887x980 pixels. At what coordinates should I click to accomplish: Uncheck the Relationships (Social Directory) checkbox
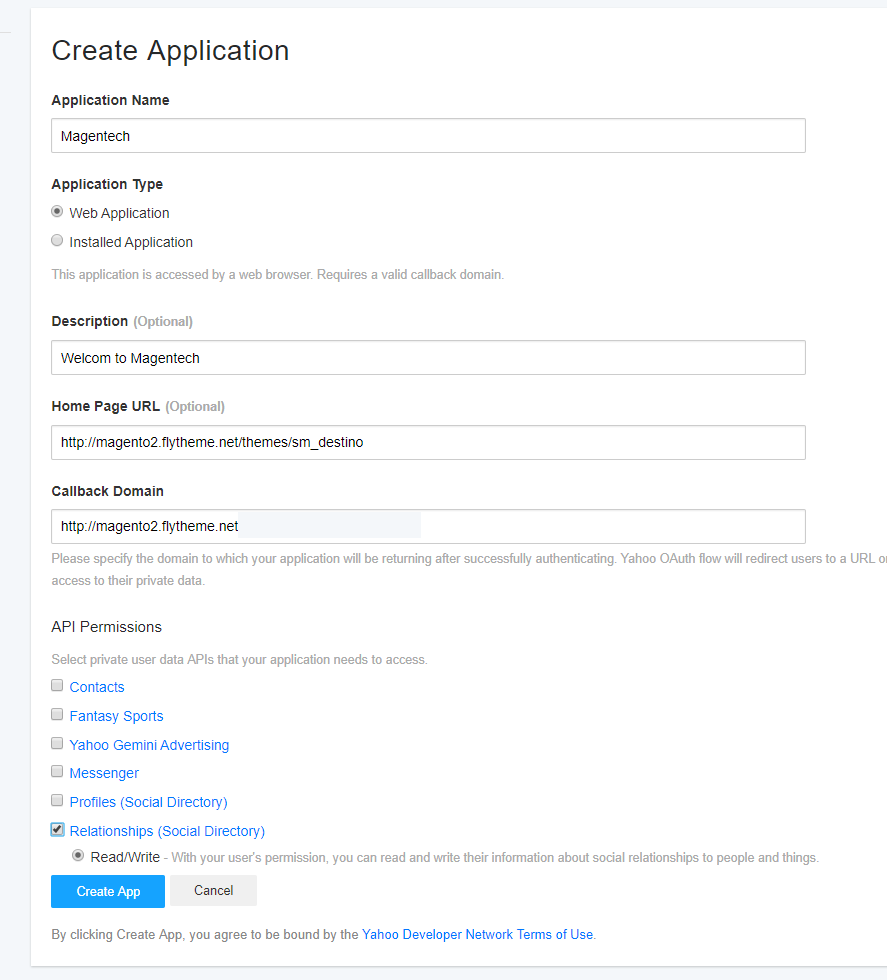pyautogui.click(x=57, y=829)
